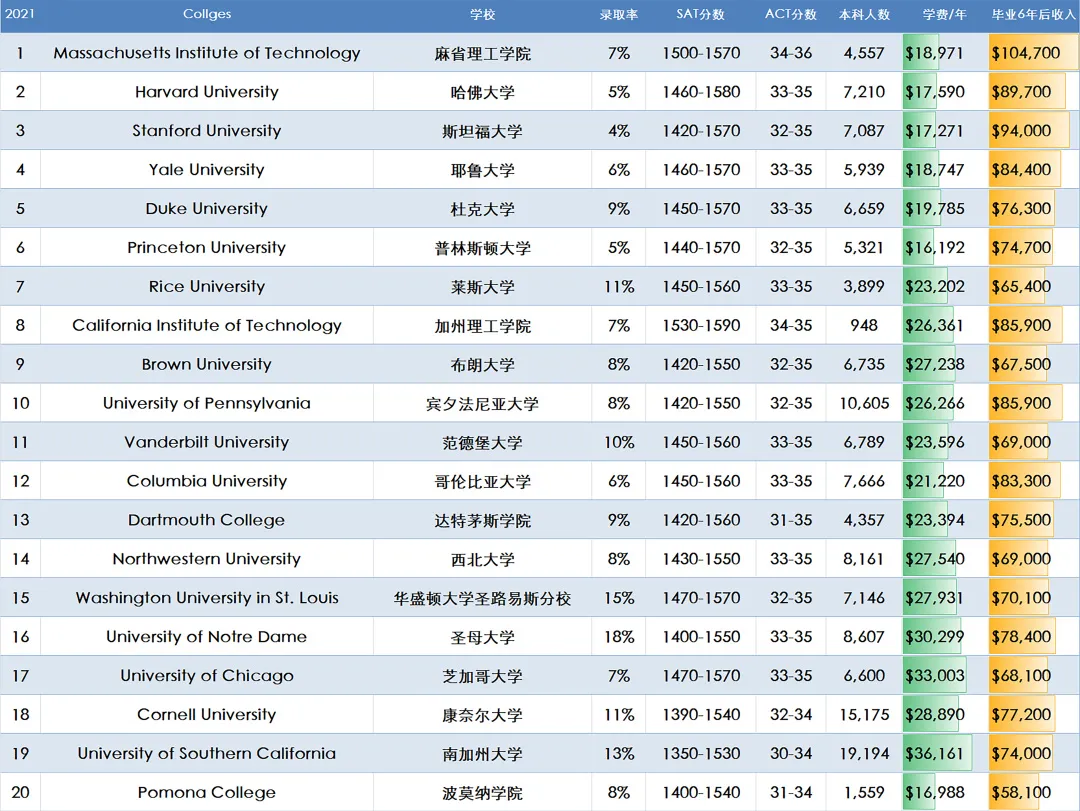Select the '本科人数' column header
The image size is (1080, 811).
pyautogui.click(x=864, y=14)
